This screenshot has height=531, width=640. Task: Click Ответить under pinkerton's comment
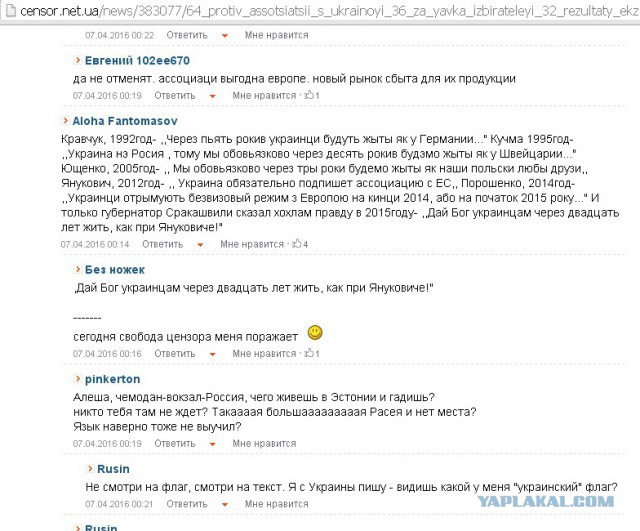coord(175,443)
